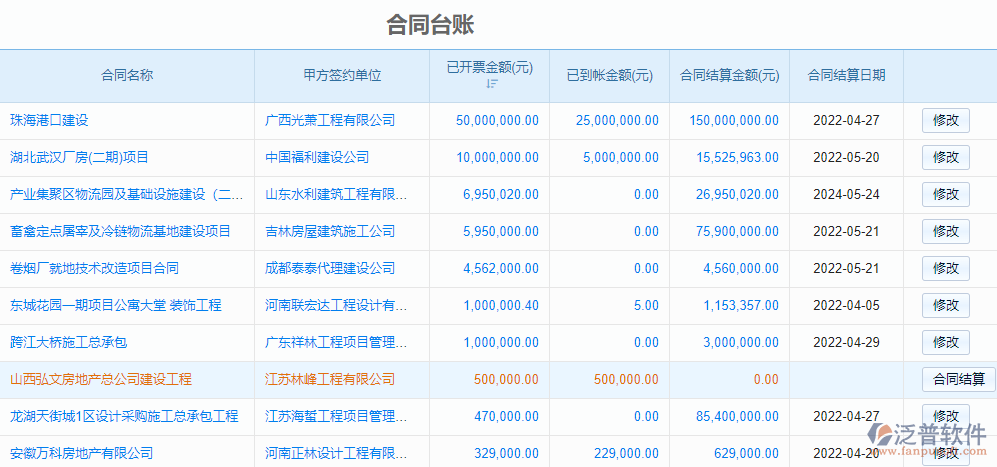Click the sort icon under 已开票金额(元)
The image size is (997, 467).
[491, 84]
